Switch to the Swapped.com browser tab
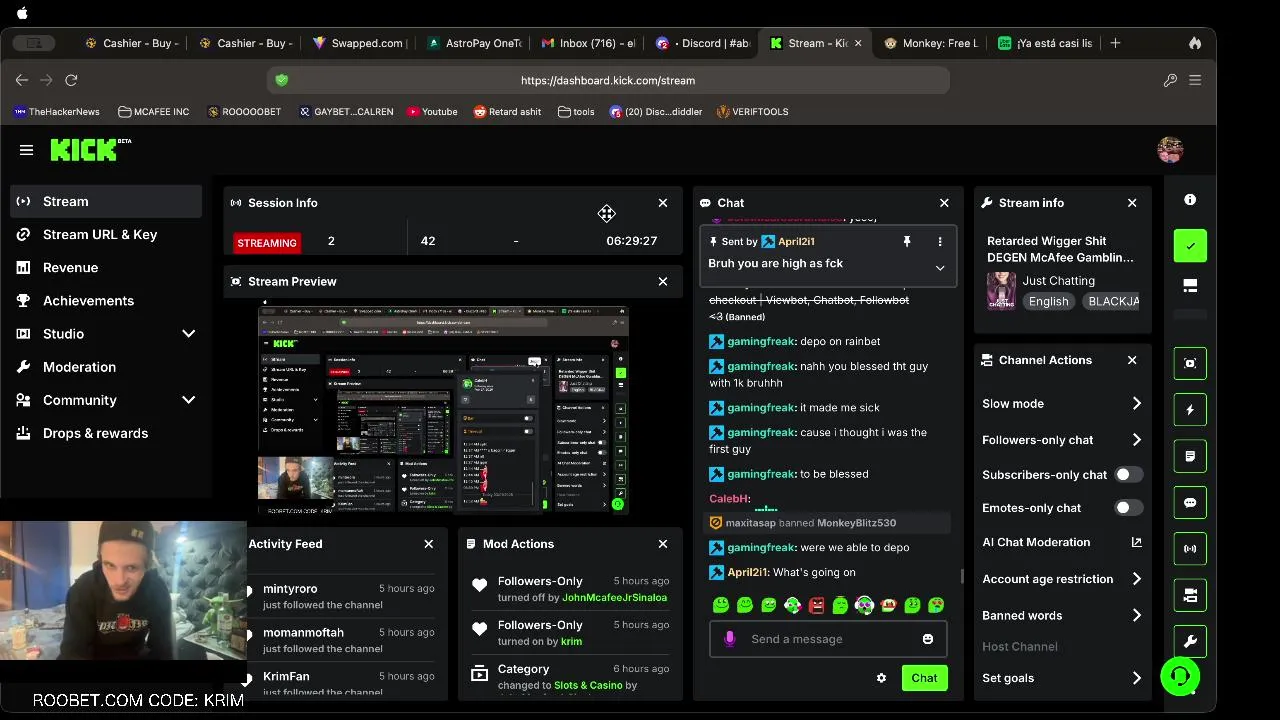Viewport: 1280px width, 720px height. [360, 43]
